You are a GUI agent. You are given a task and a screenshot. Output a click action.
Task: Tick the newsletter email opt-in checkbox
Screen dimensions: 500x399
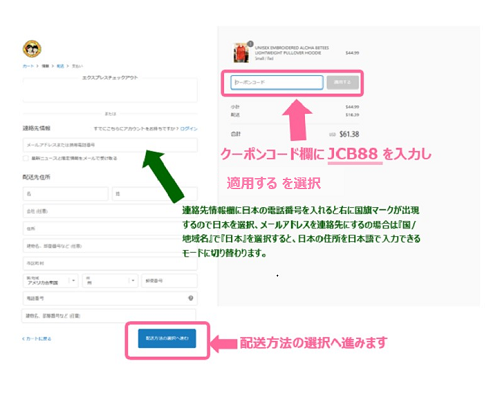pyautogui.click(x=26, y=158)
